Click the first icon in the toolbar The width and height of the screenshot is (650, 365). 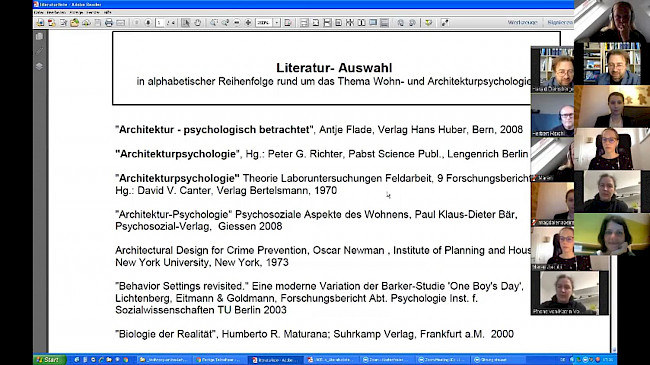[x=40, y=23]
